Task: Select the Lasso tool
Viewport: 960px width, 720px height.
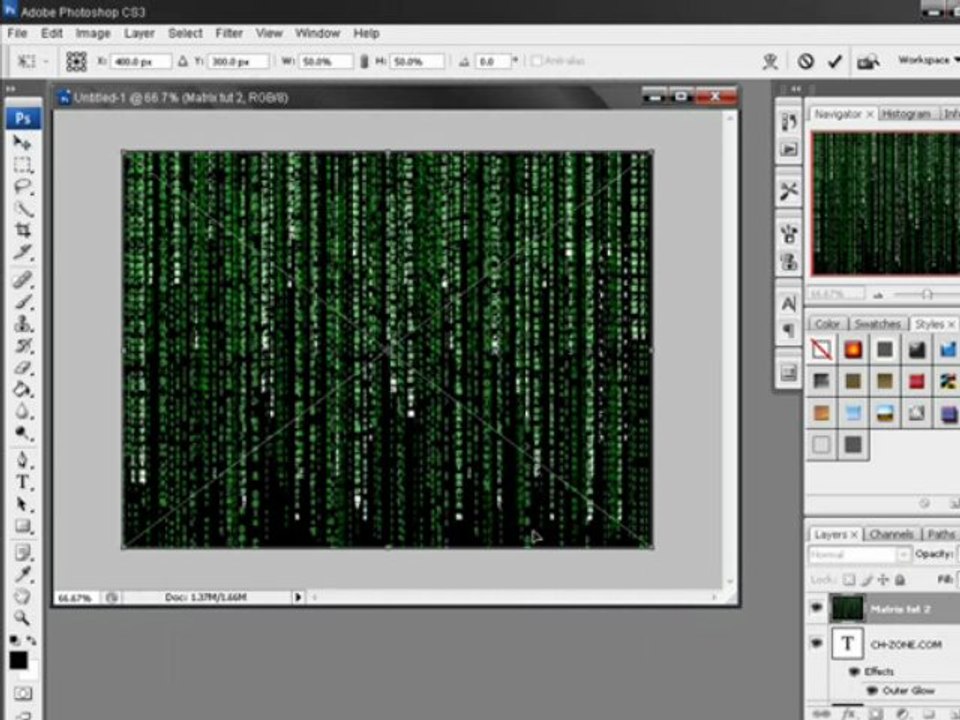Action: click(23, 187)
